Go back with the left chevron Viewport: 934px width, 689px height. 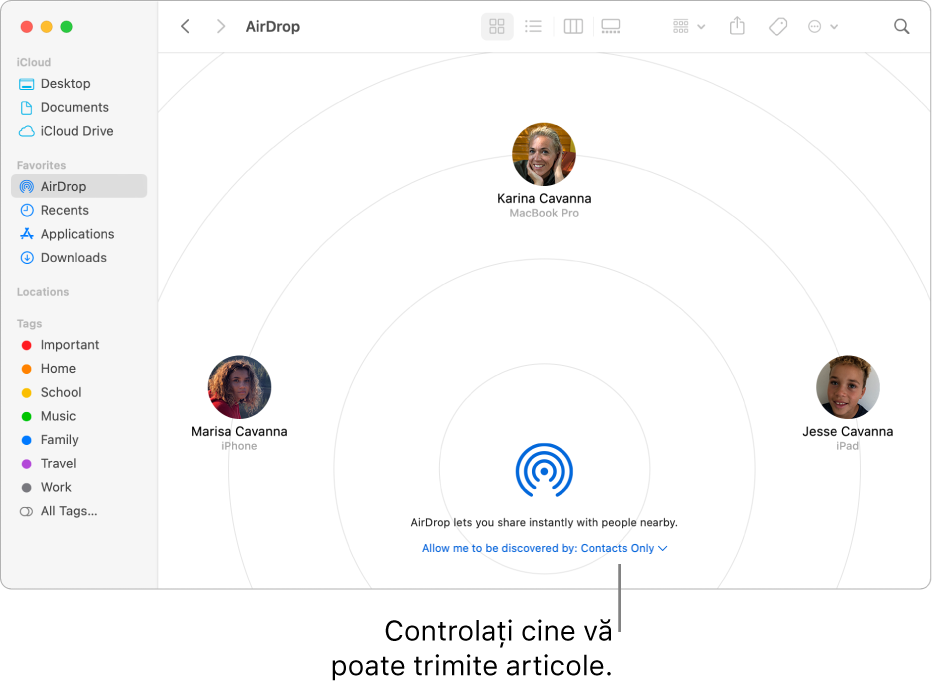pos(185,26)
